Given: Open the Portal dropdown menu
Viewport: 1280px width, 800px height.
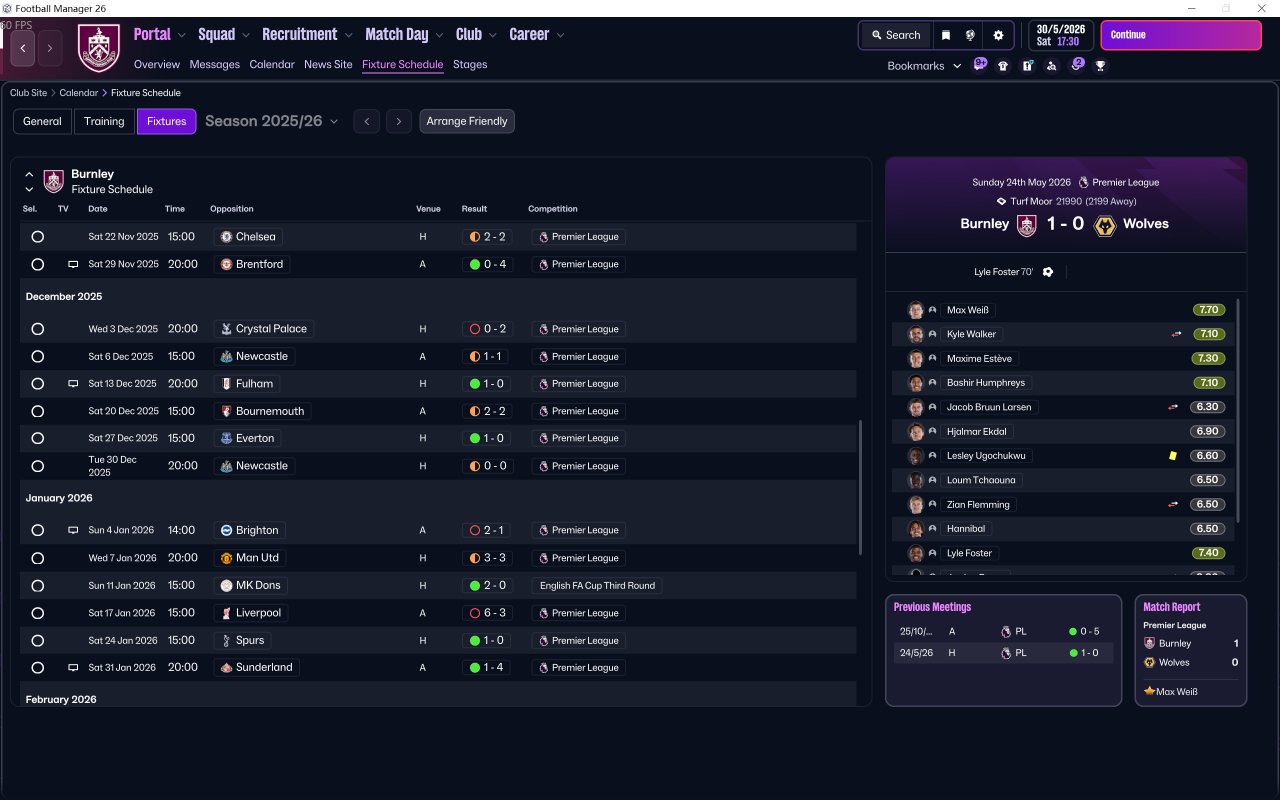Looking at the screenshot, I should [x=160, y=34].
